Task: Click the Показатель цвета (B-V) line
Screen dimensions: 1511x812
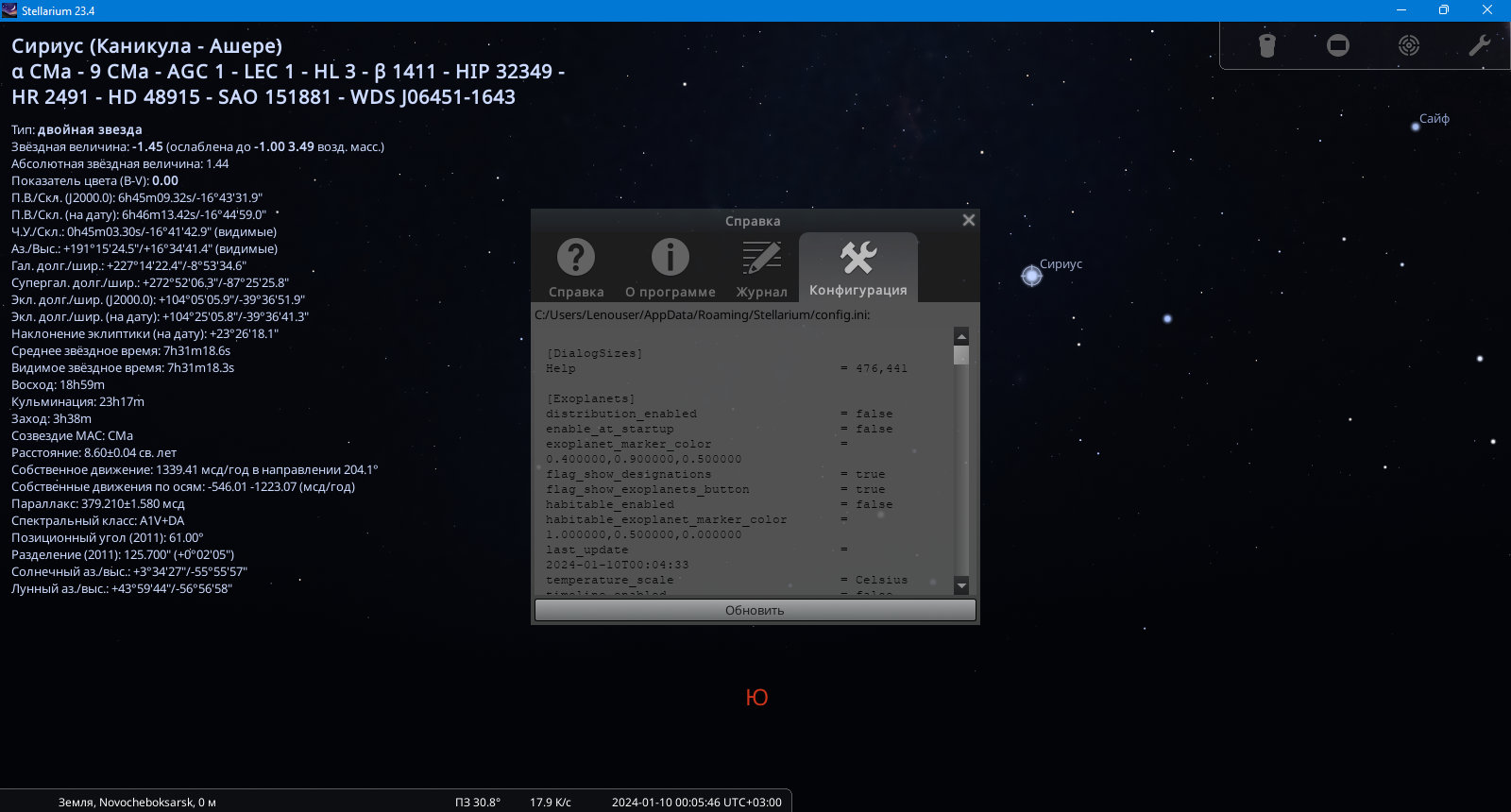Action: click(94, 180)
